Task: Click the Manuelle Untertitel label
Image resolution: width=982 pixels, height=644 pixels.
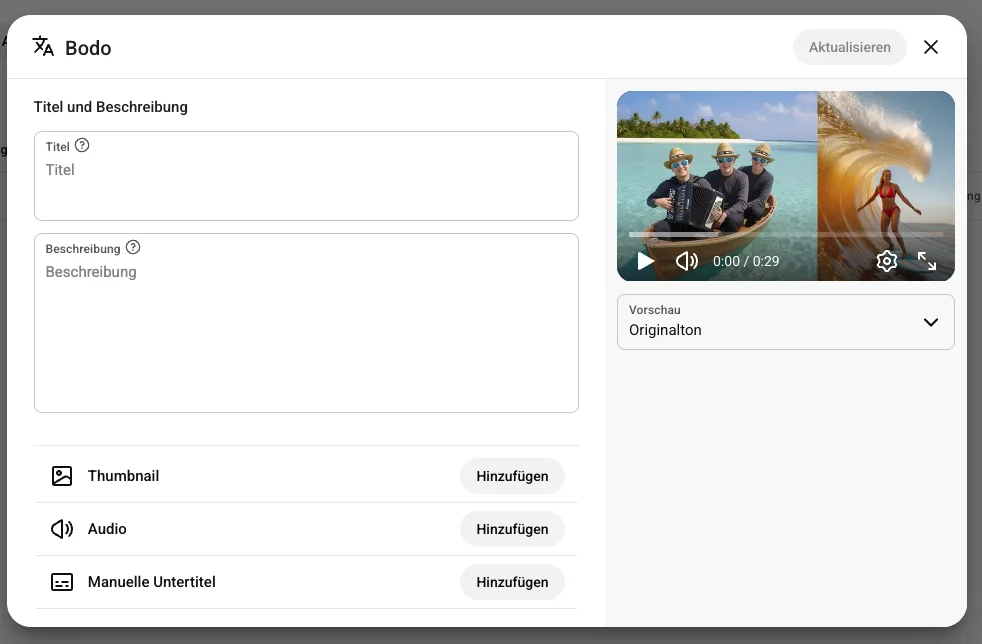Action: click(x=152, y=582)
